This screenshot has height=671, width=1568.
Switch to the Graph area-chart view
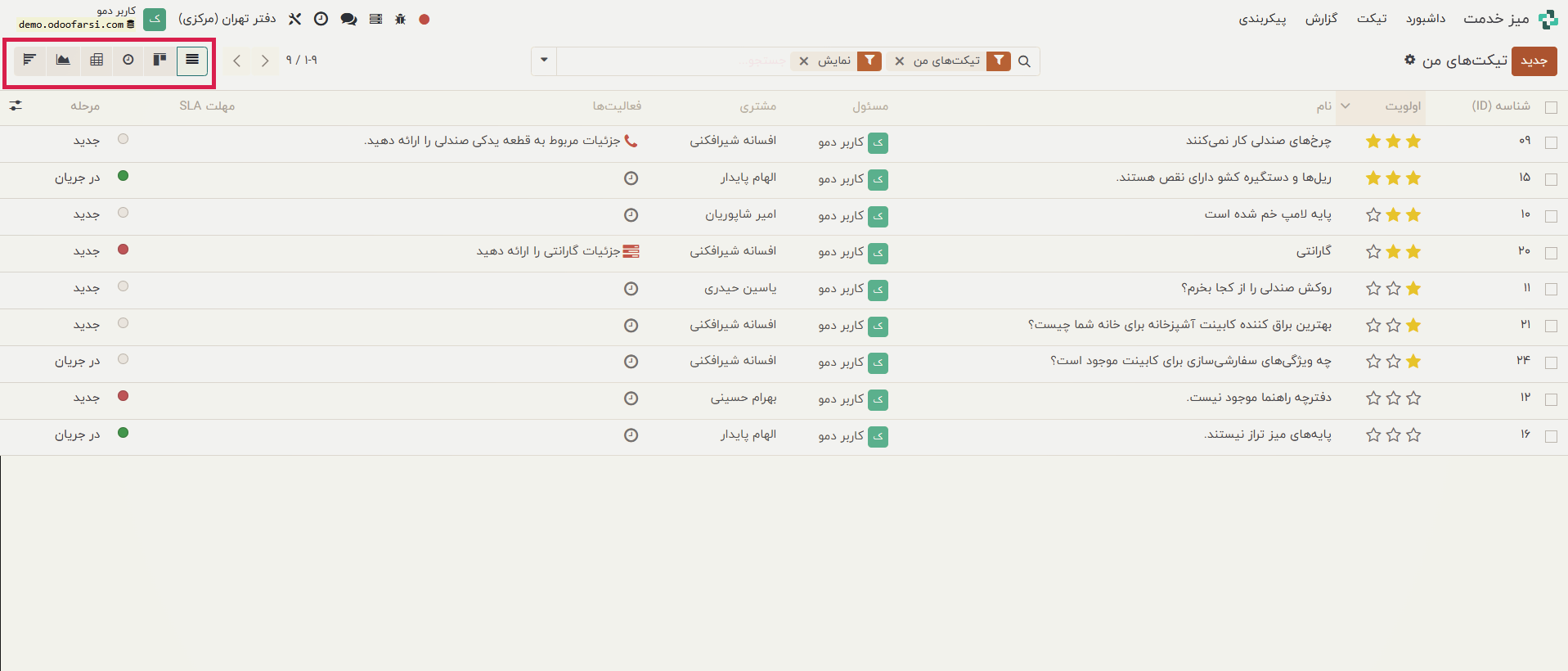click(x=63, y=60)
